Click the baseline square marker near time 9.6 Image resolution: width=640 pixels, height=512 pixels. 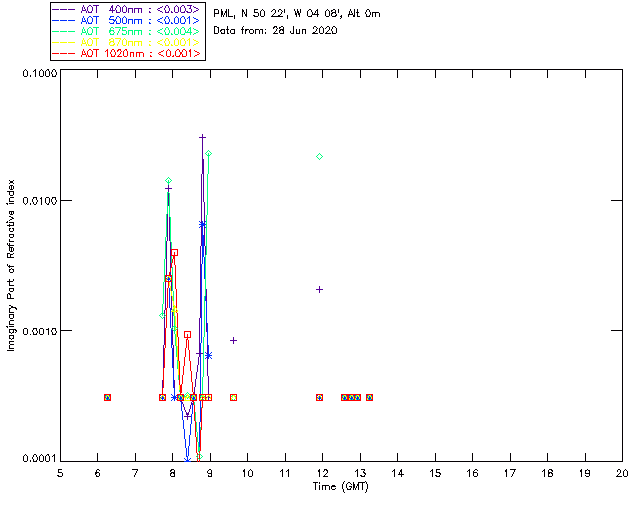click(x=233, y=397)
